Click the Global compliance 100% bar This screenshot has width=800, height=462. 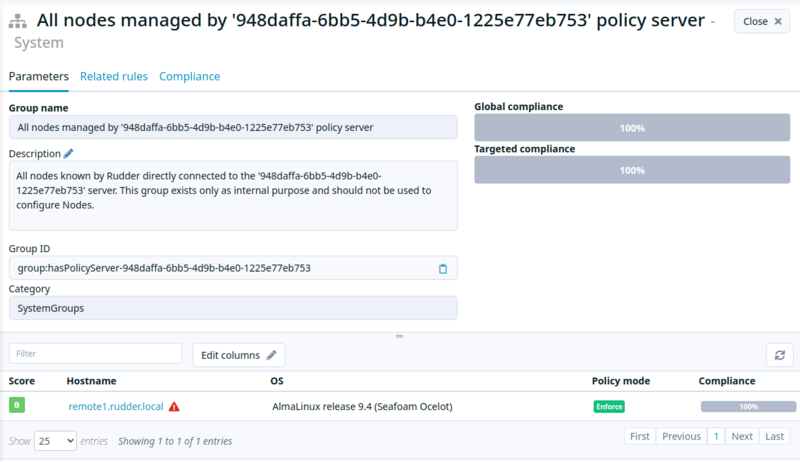(x=632, y=127)
